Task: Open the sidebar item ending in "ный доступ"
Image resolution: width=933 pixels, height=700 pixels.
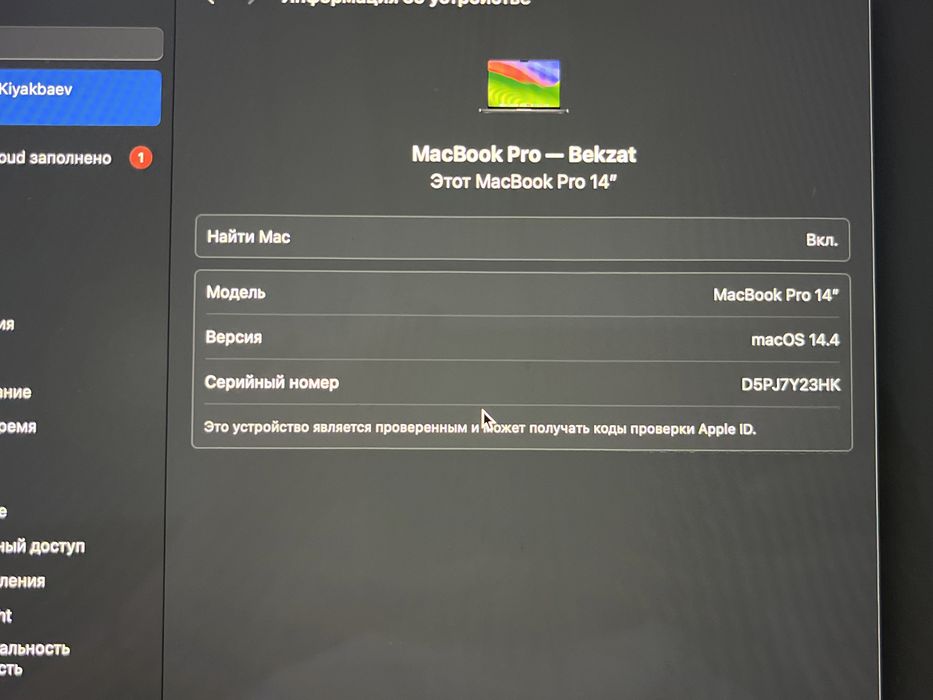Action: pos(43,546)
